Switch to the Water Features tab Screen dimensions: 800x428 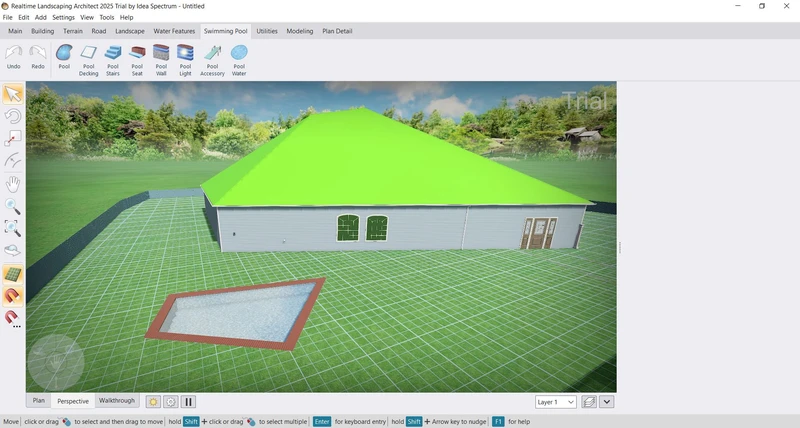[x=174, y=31]
